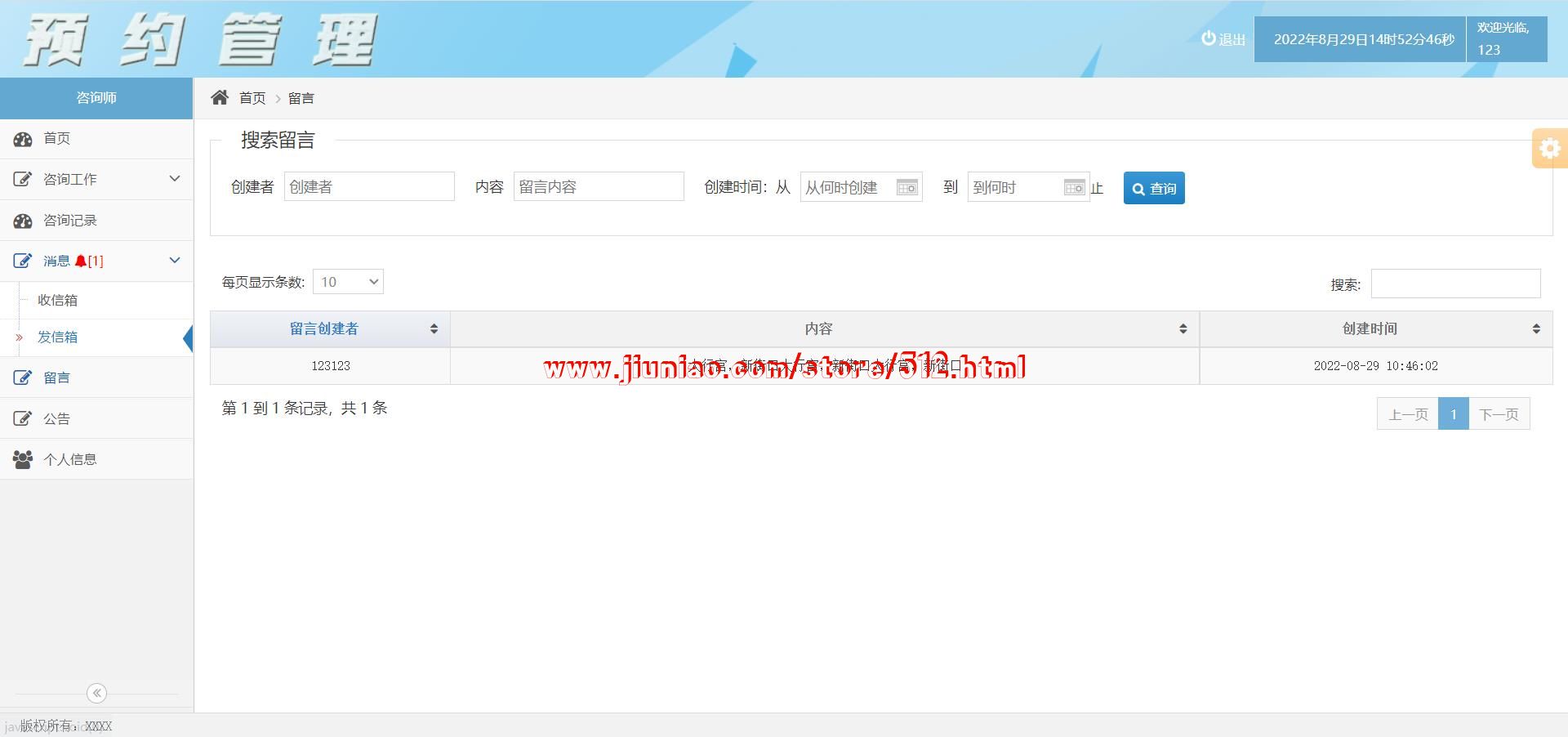
Task: Open the orange settings gear panel
Action: (1550, 148)
